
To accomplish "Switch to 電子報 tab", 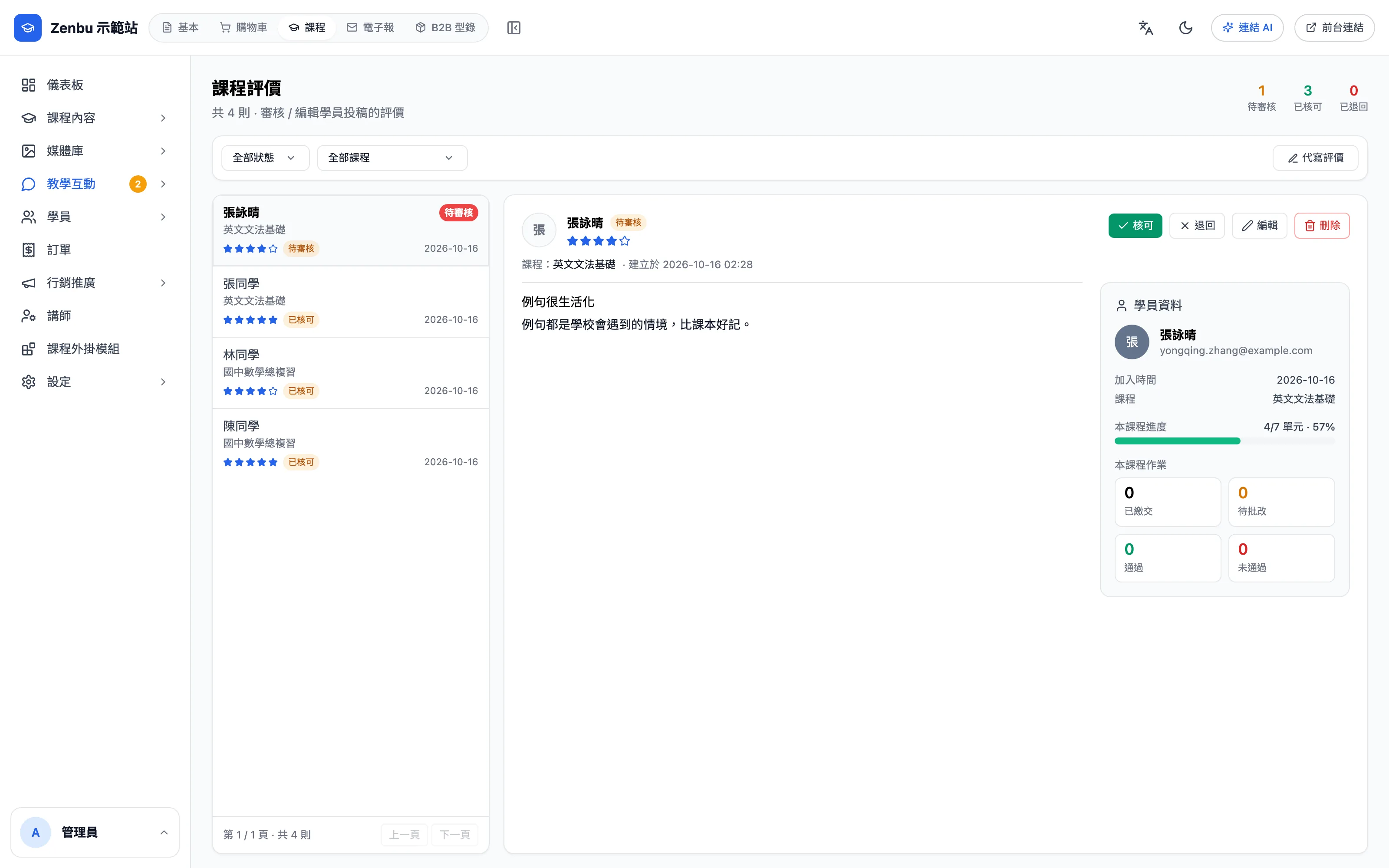I will coord(370,27).
